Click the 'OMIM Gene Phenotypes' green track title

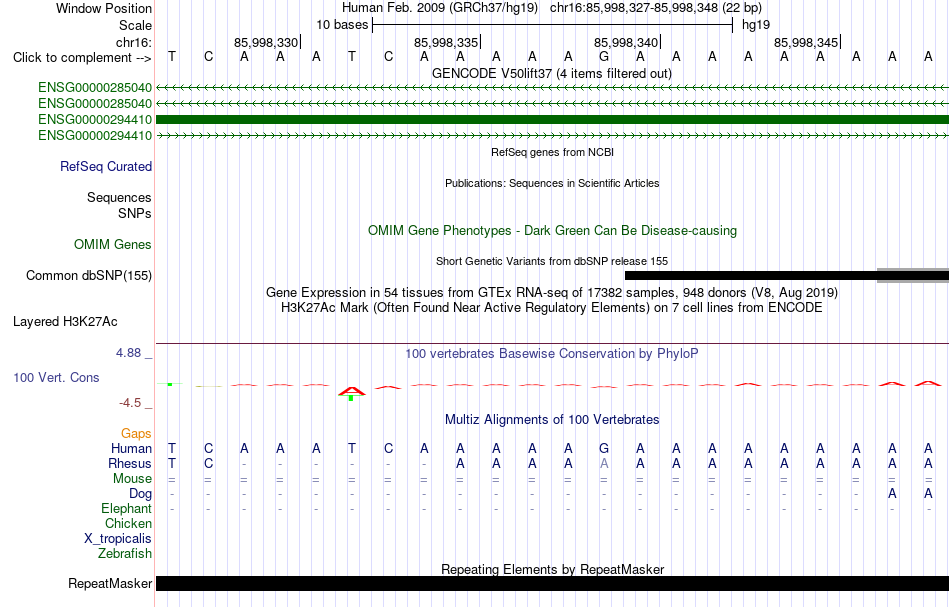(x=552, y=231)
